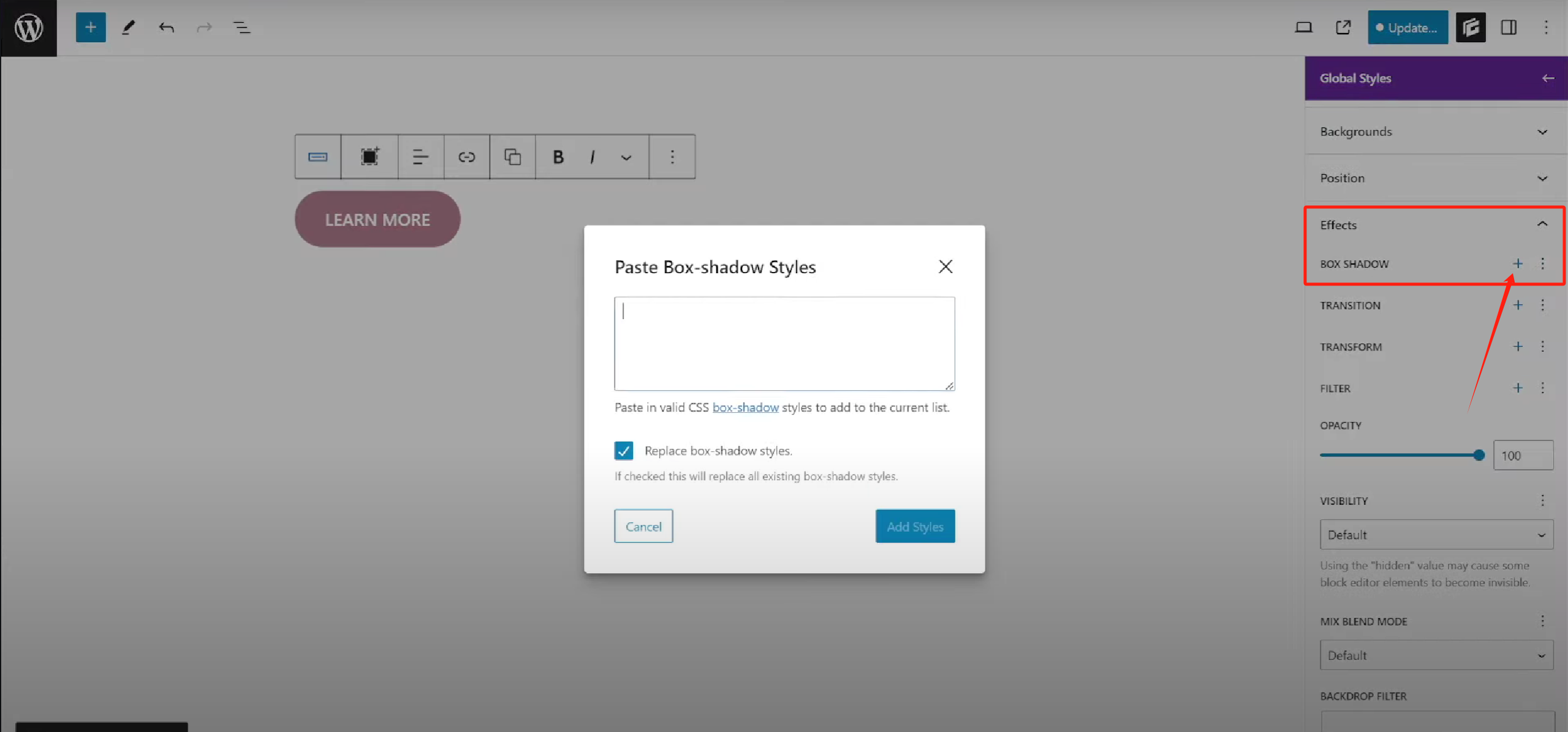Image resolution: width=1568 pixels, height=732 pixels.
Task: Open the box-shadow documentation link
Action: click(x=745, y=407)
